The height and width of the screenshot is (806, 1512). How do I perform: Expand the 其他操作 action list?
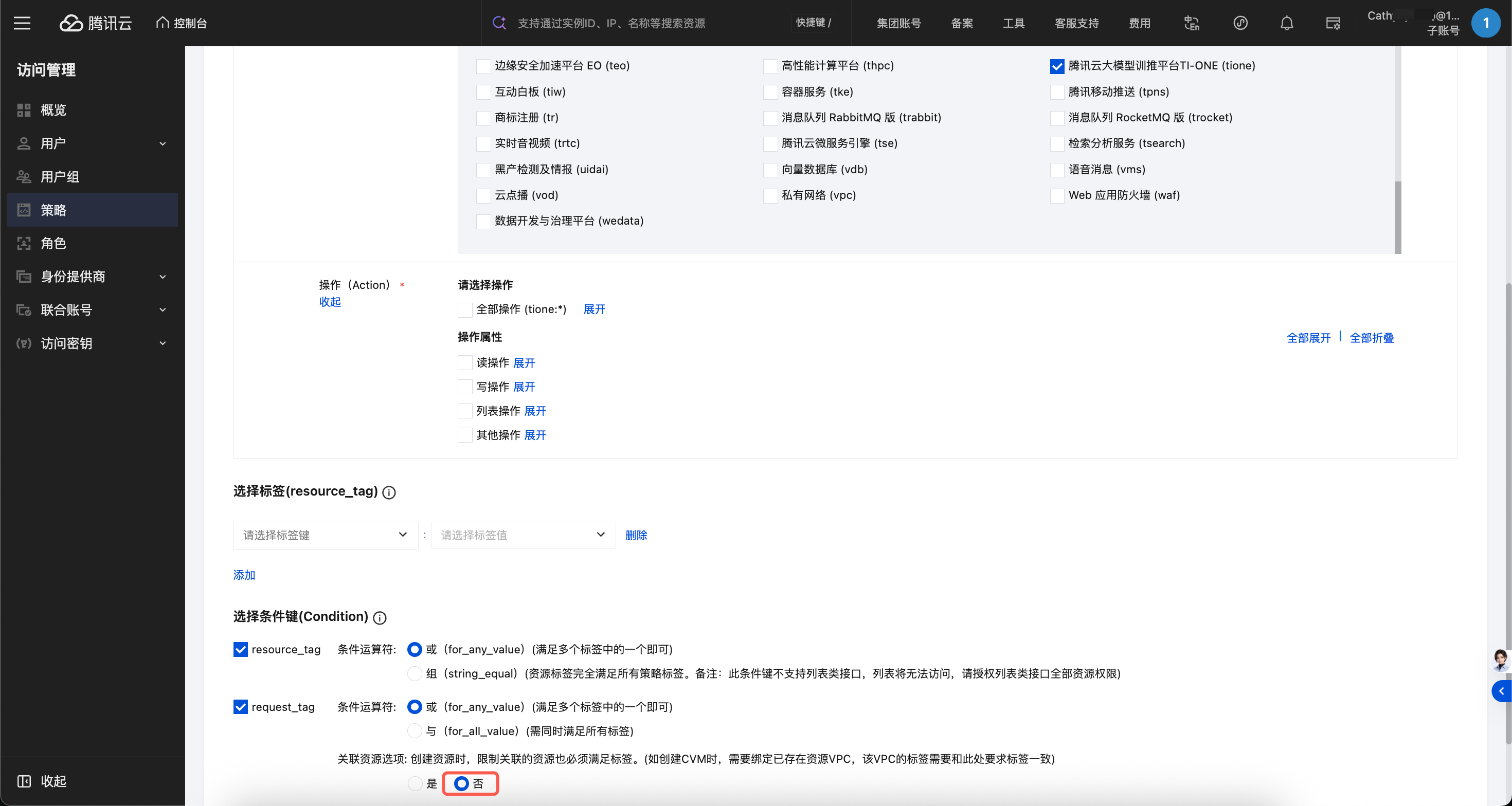pyautogui.click(x=535, y=435)
